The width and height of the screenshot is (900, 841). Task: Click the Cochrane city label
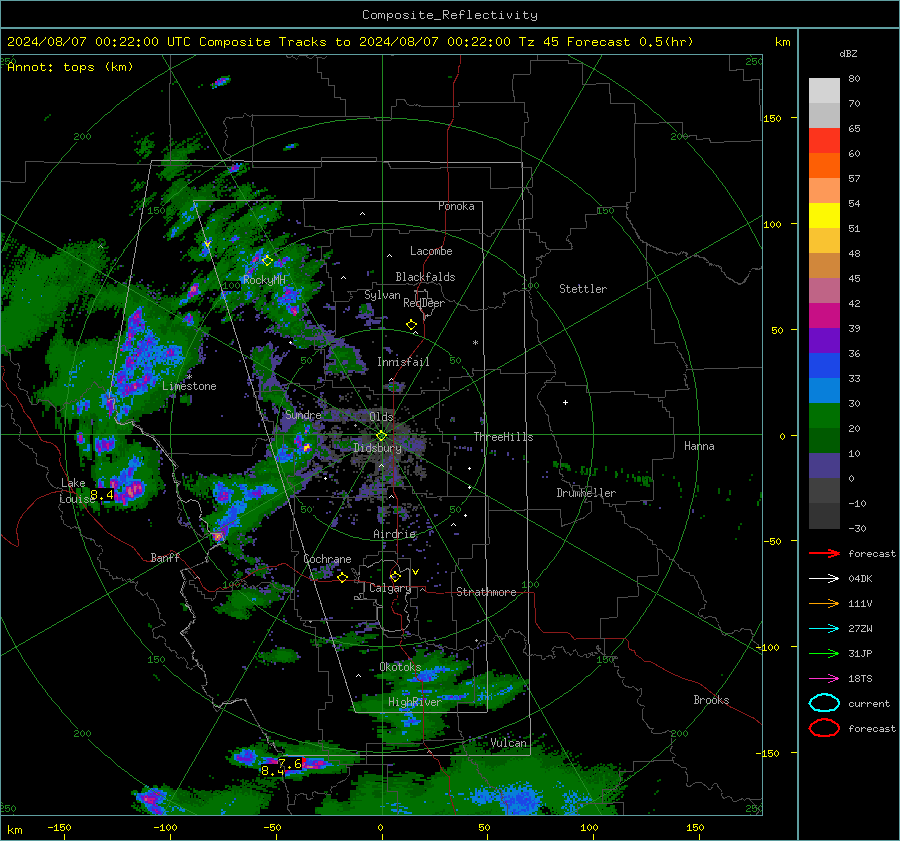[x=327, y=559]
